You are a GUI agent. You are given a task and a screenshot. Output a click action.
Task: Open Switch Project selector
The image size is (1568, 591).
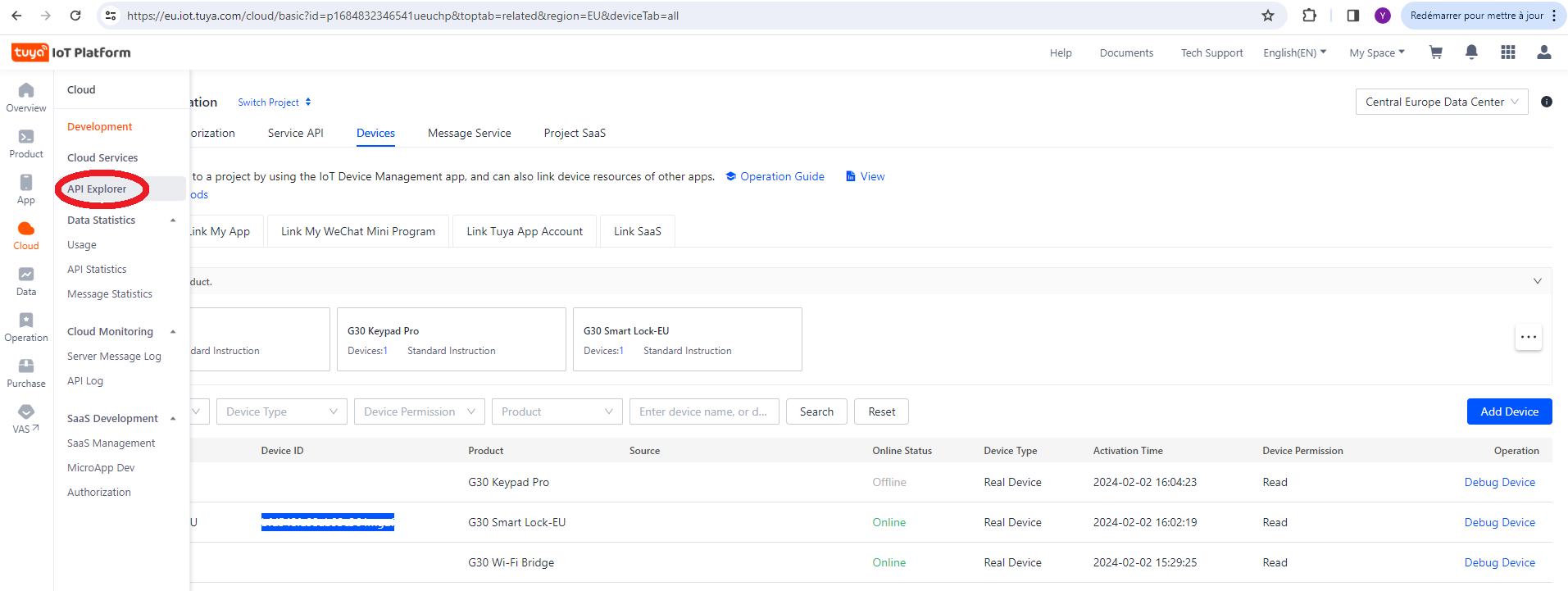click(x=275, y=102)
